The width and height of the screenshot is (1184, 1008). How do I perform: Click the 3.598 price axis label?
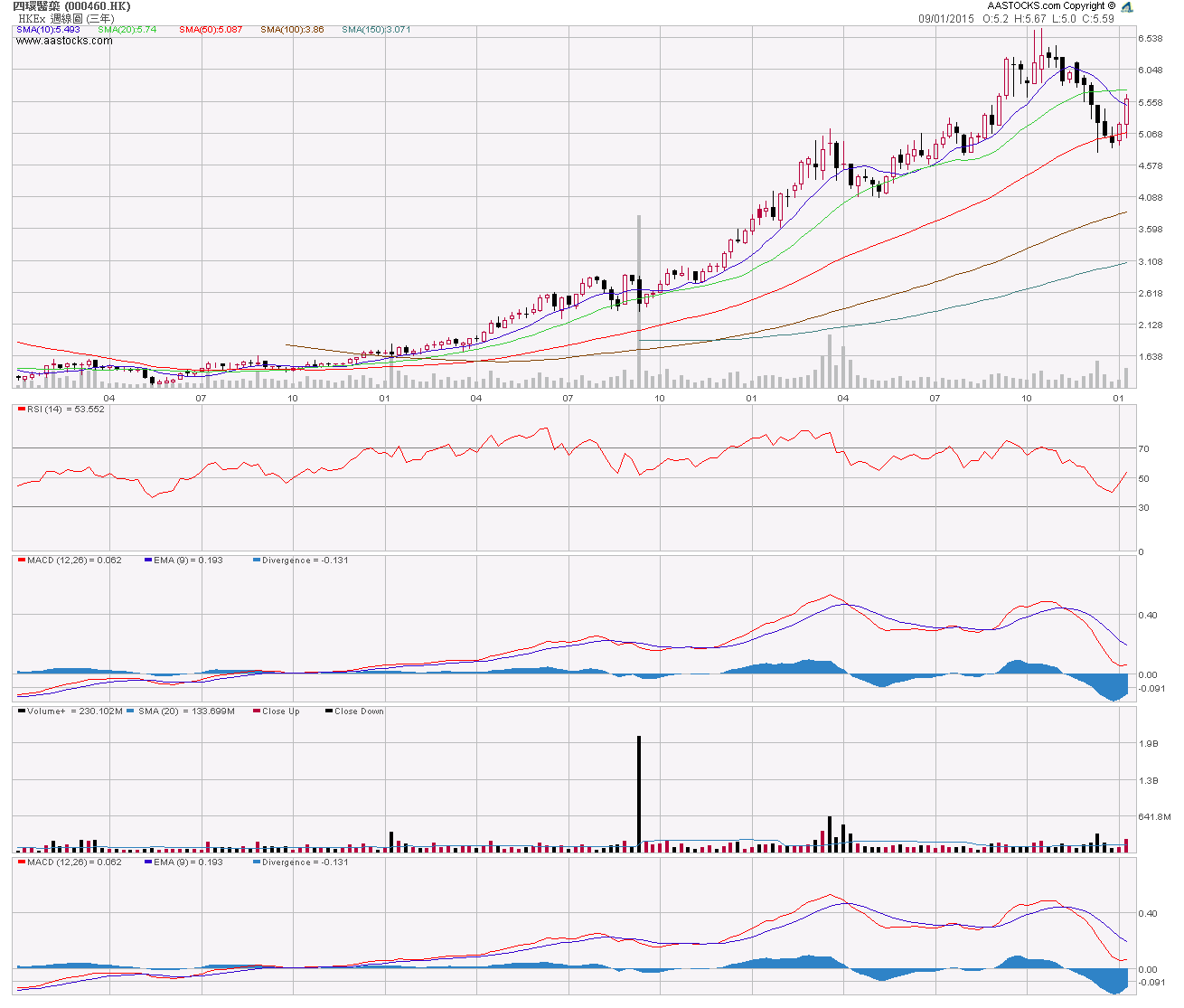[1151, 230]
